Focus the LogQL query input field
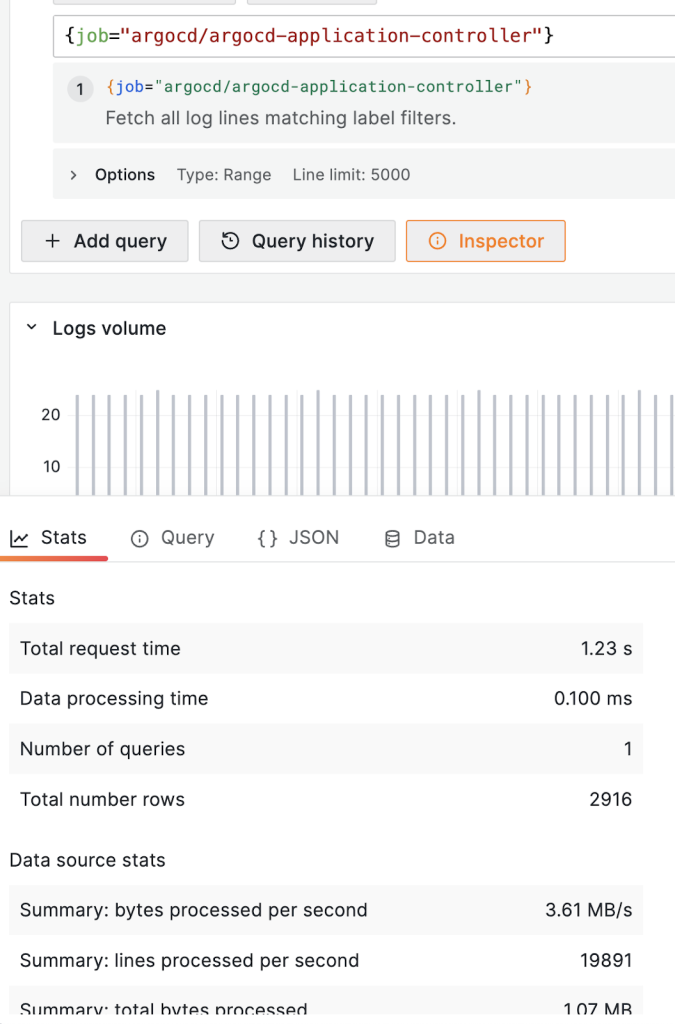This screenshot has width=675, height=1024. tap(360, 36)
